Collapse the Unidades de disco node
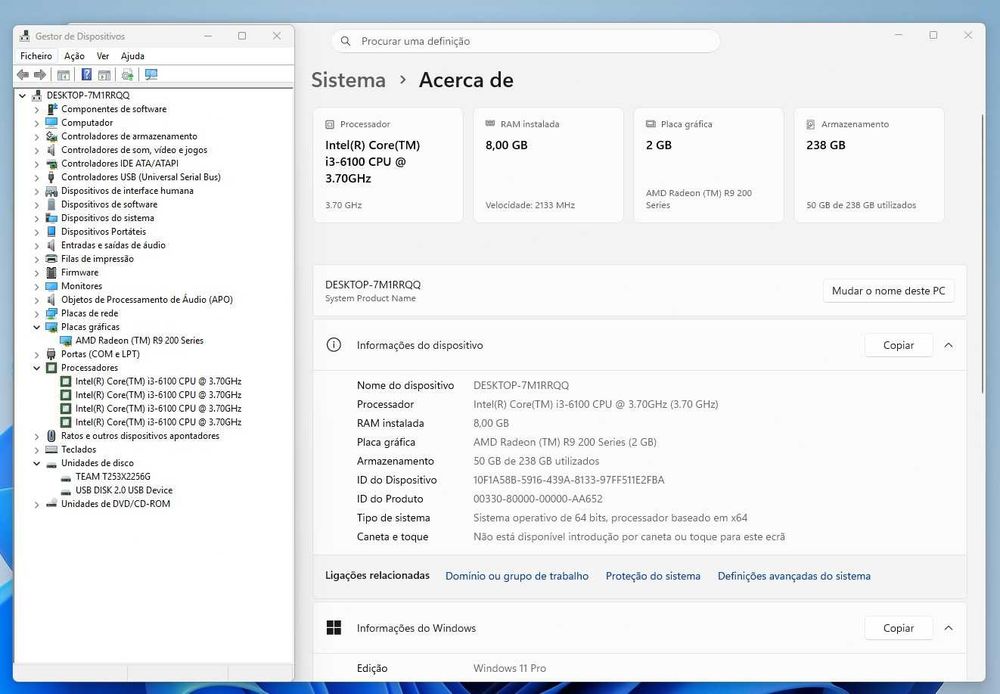 coord(36,463)
